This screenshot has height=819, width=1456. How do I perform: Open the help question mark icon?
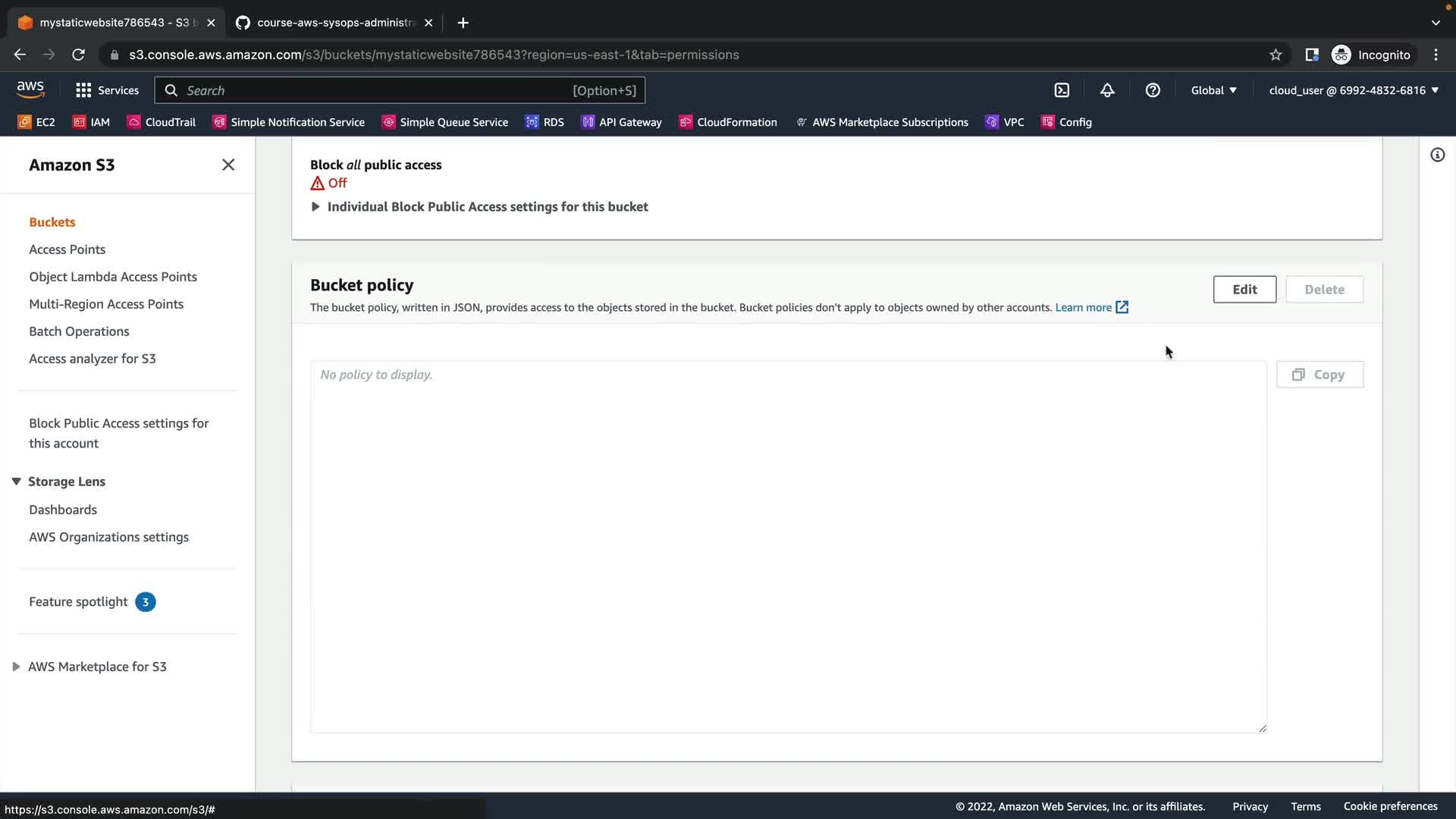pos(1153,90)
